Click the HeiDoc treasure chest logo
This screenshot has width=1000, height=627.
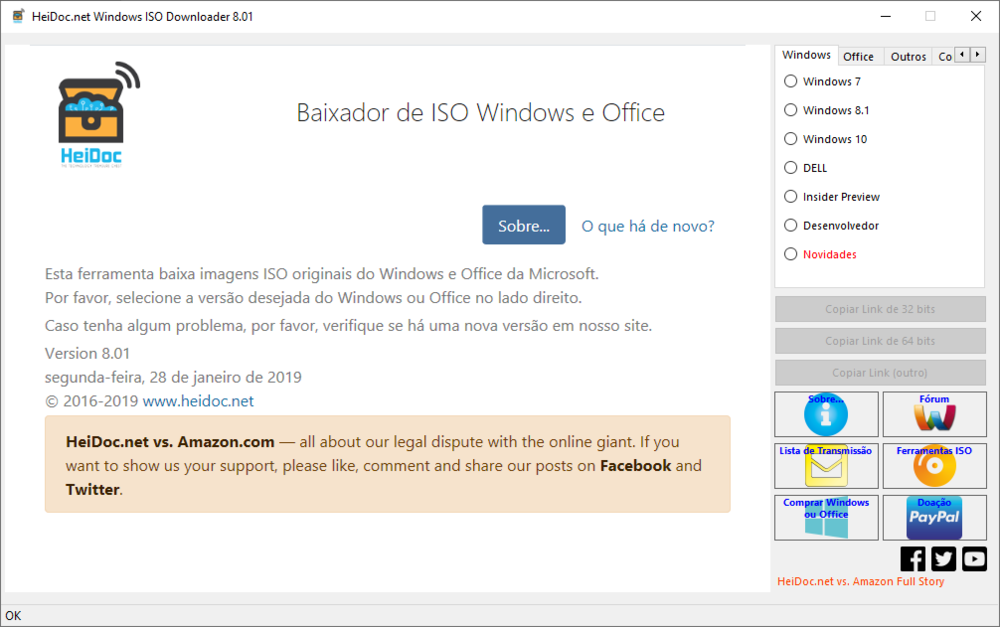click(97, 115)
